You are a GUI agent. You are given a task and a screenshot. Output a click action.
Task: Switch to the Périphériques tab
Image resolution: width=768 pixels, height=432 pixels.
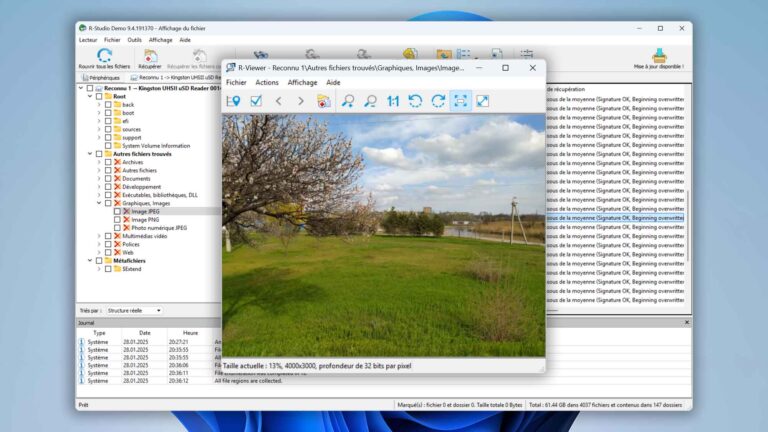point(102,77)
